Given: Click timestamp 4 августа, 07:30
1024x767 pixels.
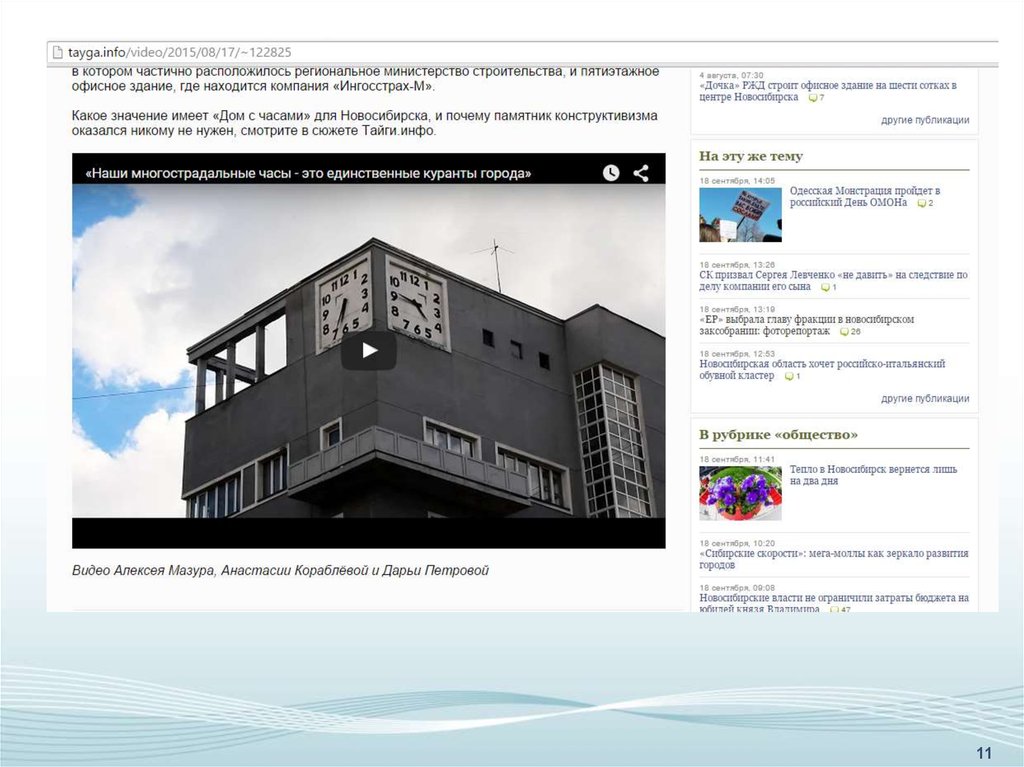Looking at the screenshot, I should [x=731, y=75].
